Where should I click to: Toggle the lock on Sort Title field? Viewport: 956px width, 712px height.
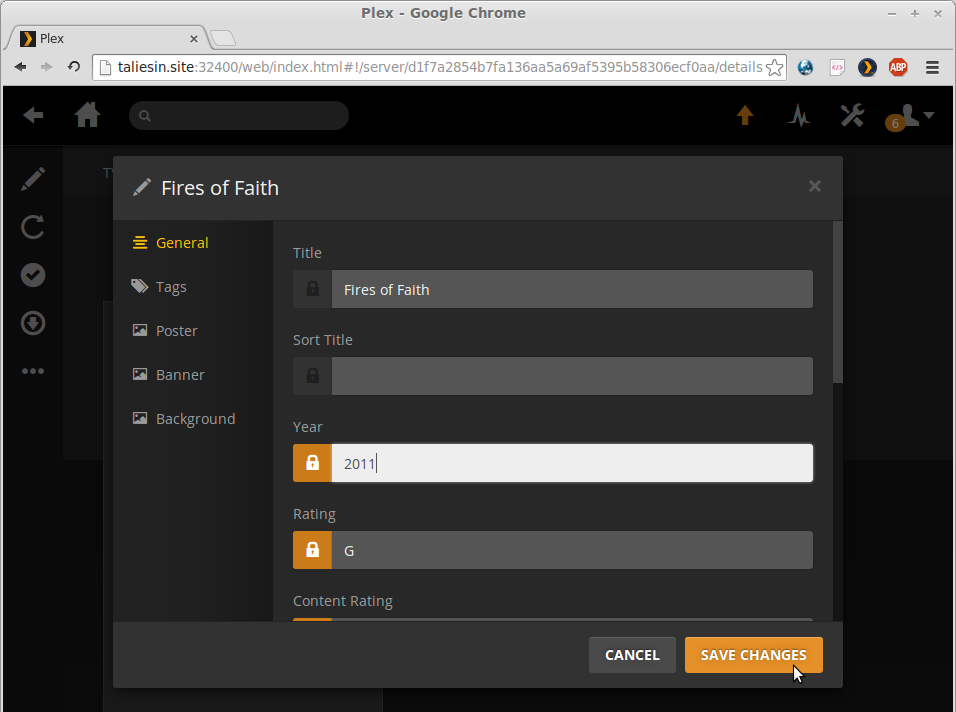click(x=312, y=376)
